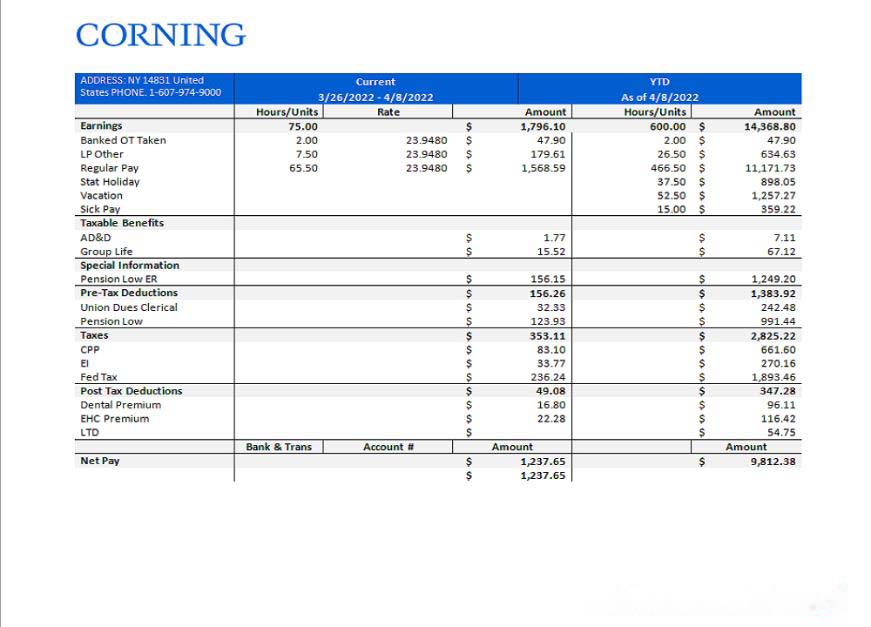Screen dimensions: 871x627
Task: Click the Taxable Benefits section heading
Action: coord(122,223)
